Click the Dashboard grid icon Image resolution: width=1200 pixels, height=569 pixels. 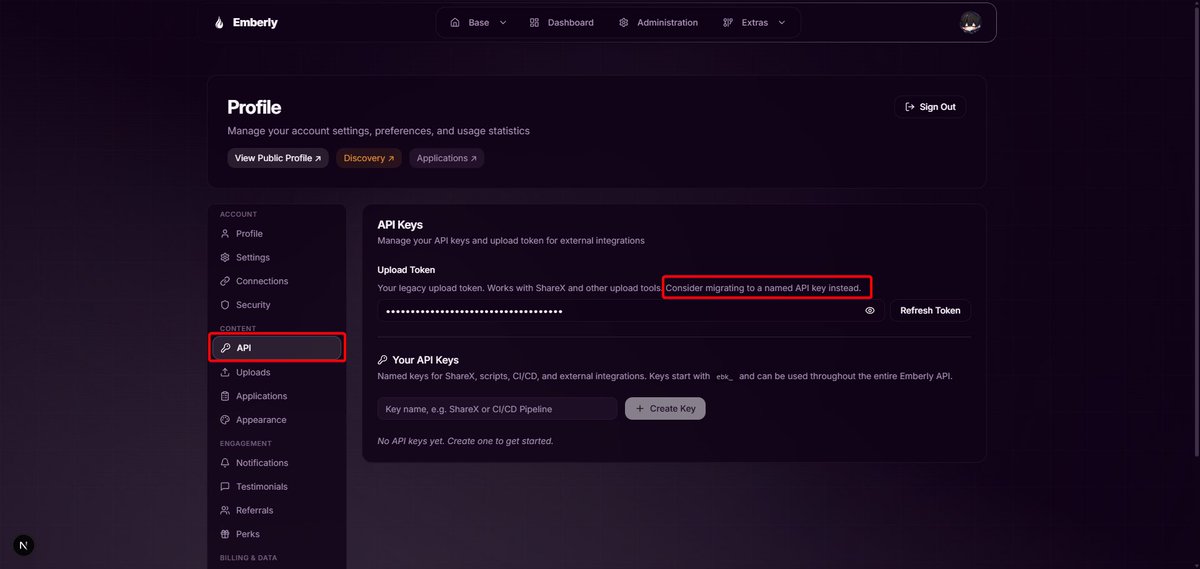[534, 22]
